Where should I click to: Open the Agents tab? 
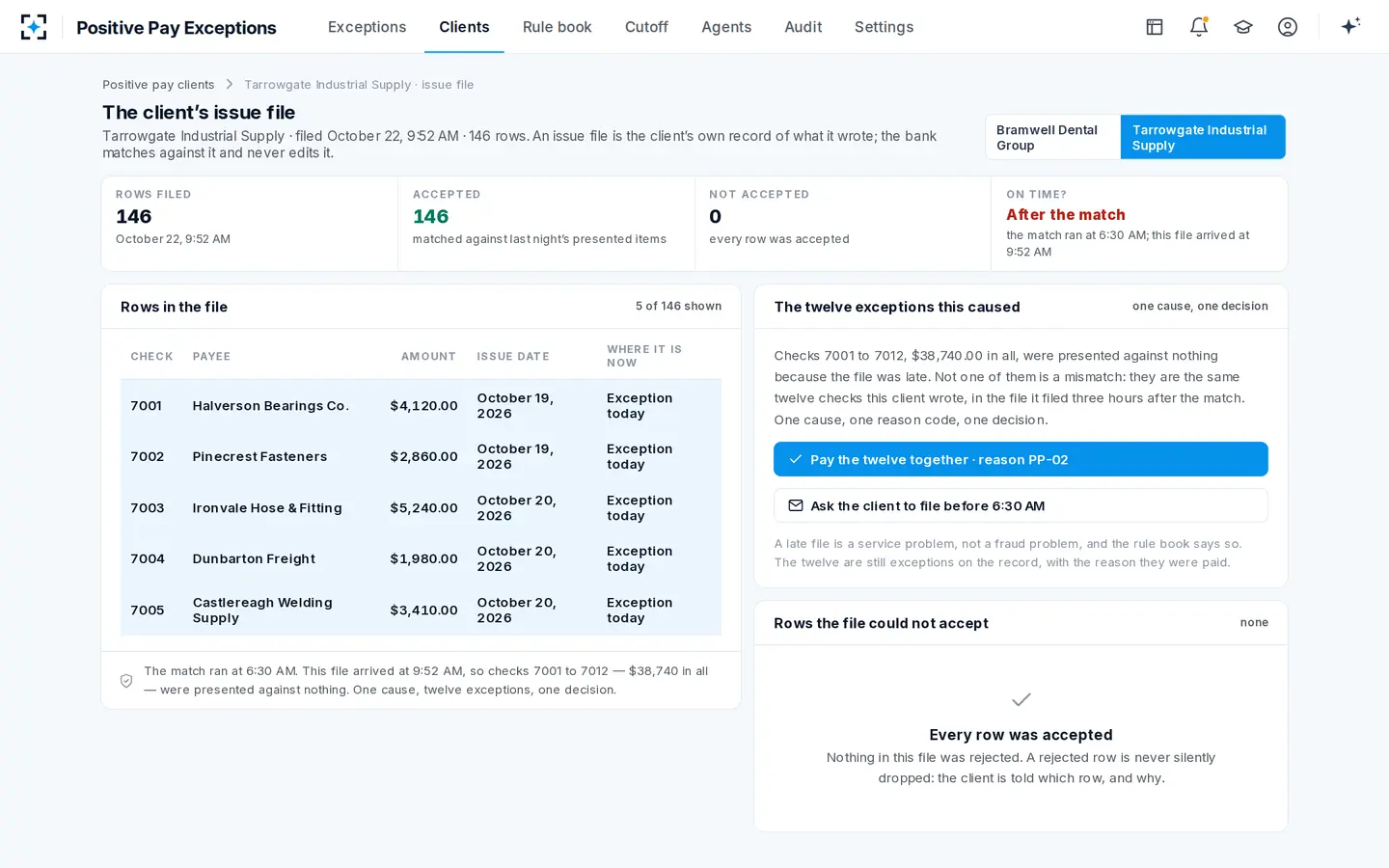[726, 27]
